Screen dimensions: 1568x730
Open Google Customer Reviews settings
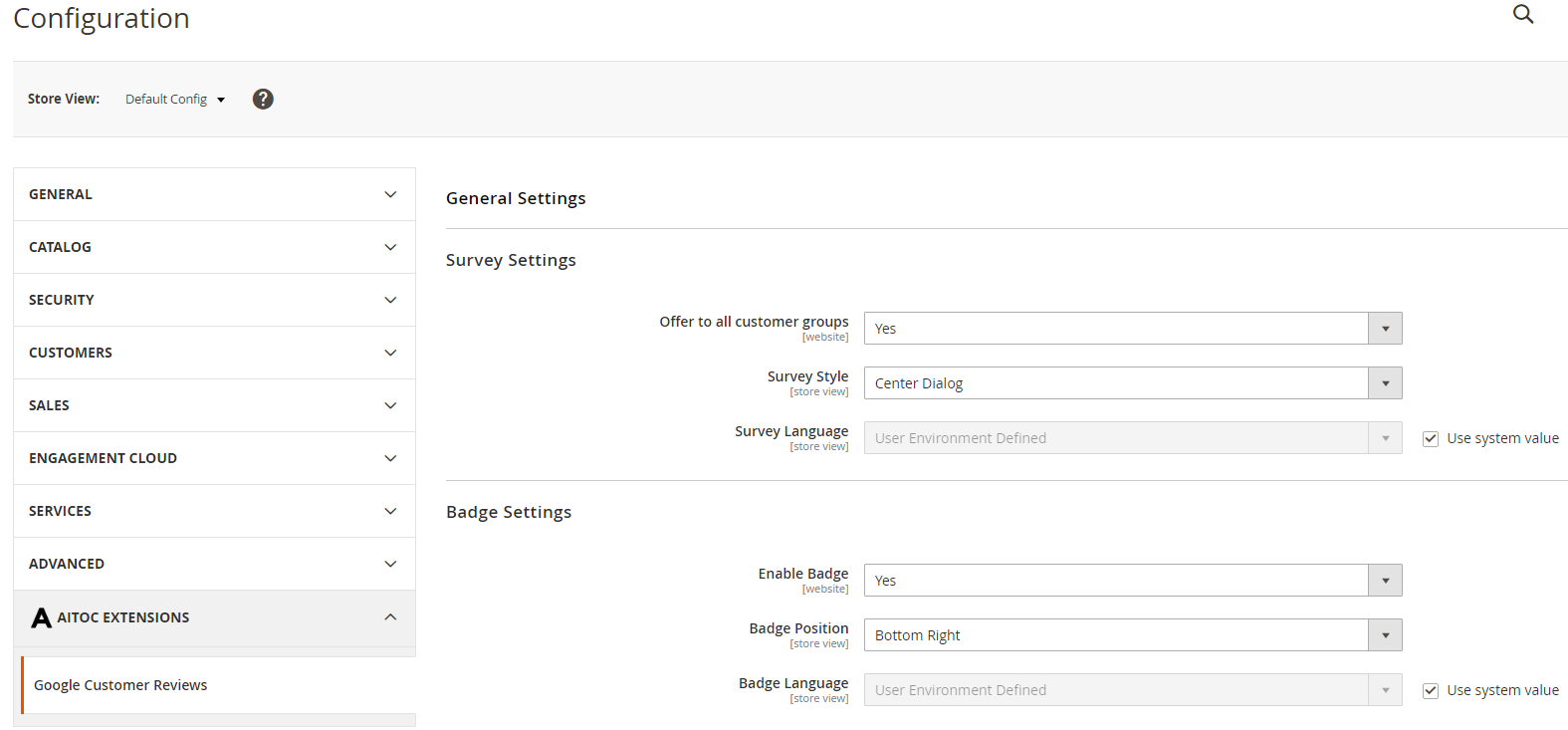(218, 685)
